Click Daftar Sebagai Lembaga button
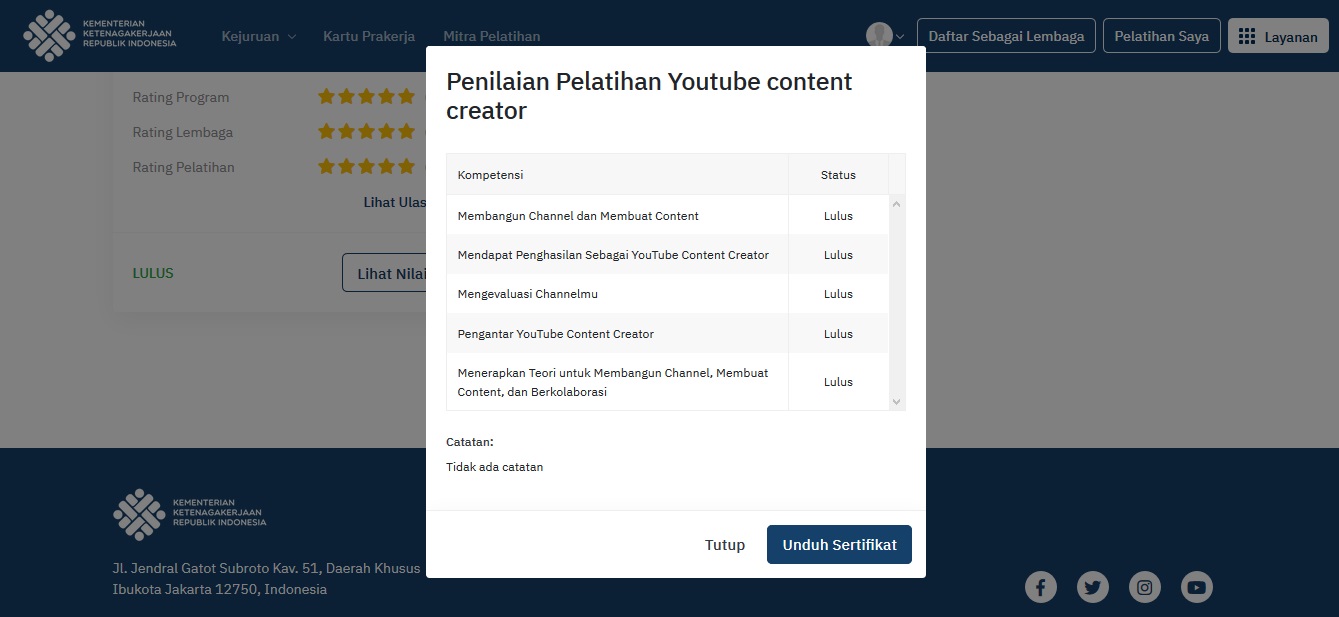The image size is (1339, 617). coord(1006,36)
